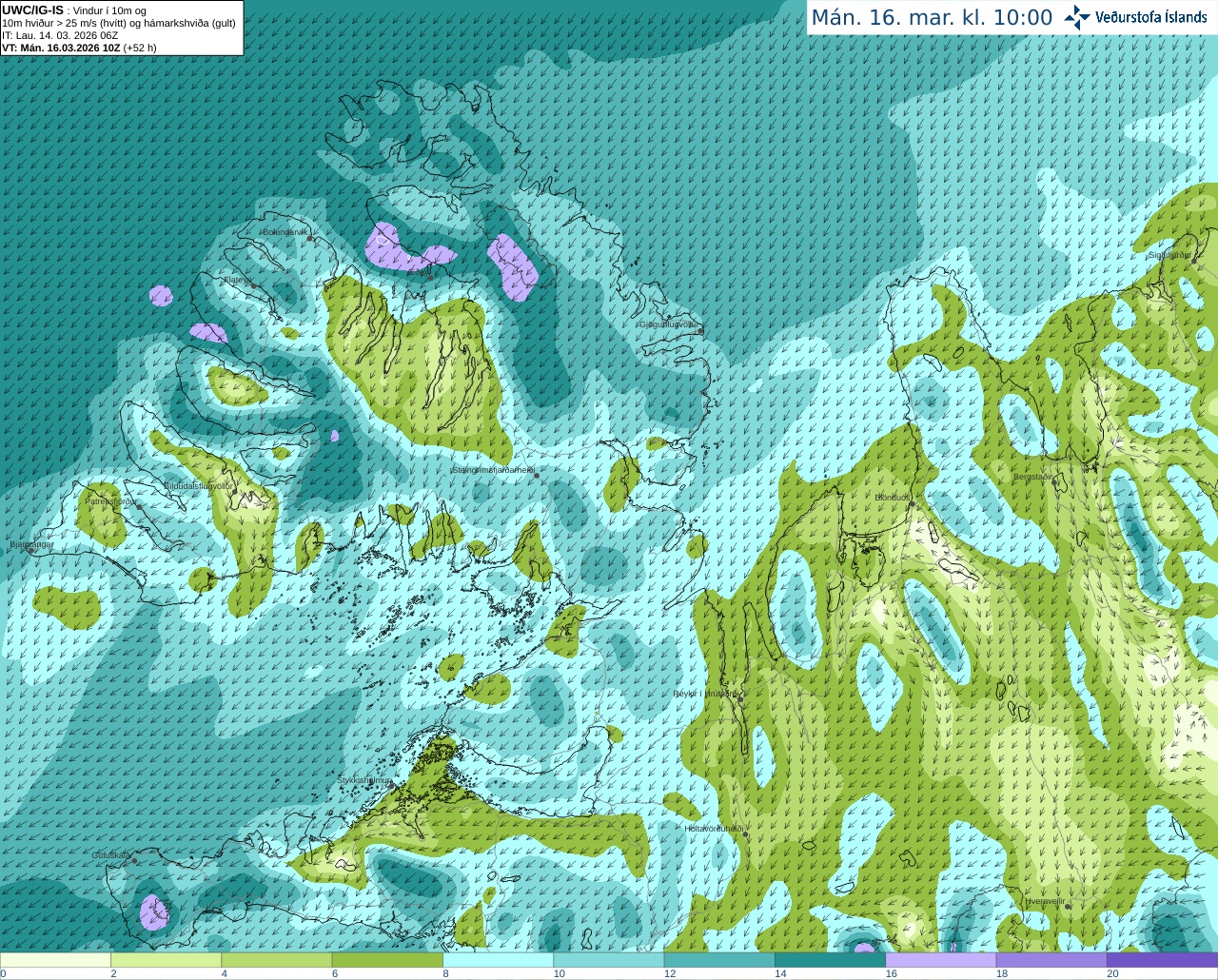1218x980 pixels.
Task: Select the 4–6 m/s green legend swatch
Action: pyautogui.click(x=277, y=960)
